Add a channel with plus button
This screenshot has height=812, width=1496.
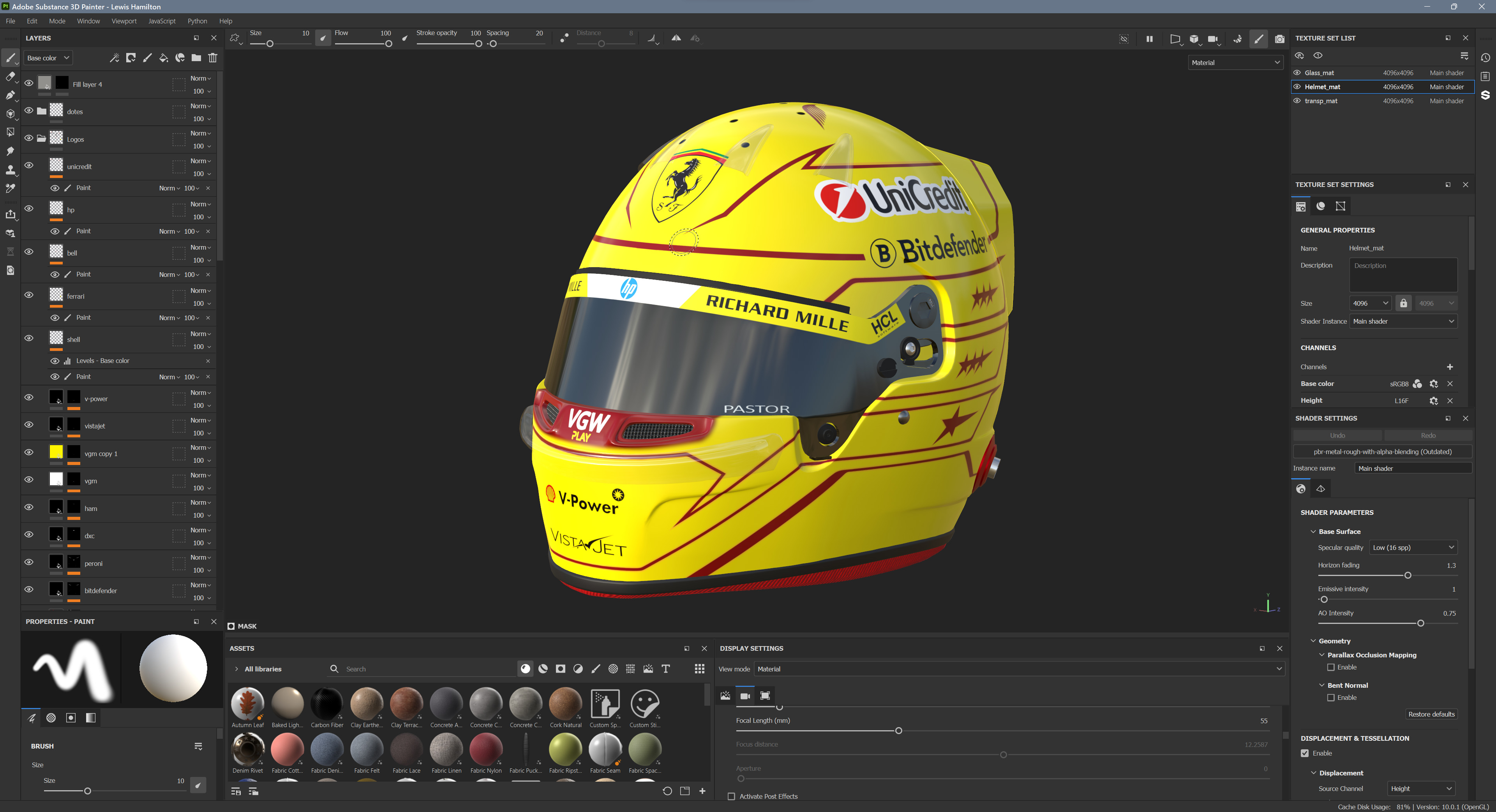click(1450, 367)
